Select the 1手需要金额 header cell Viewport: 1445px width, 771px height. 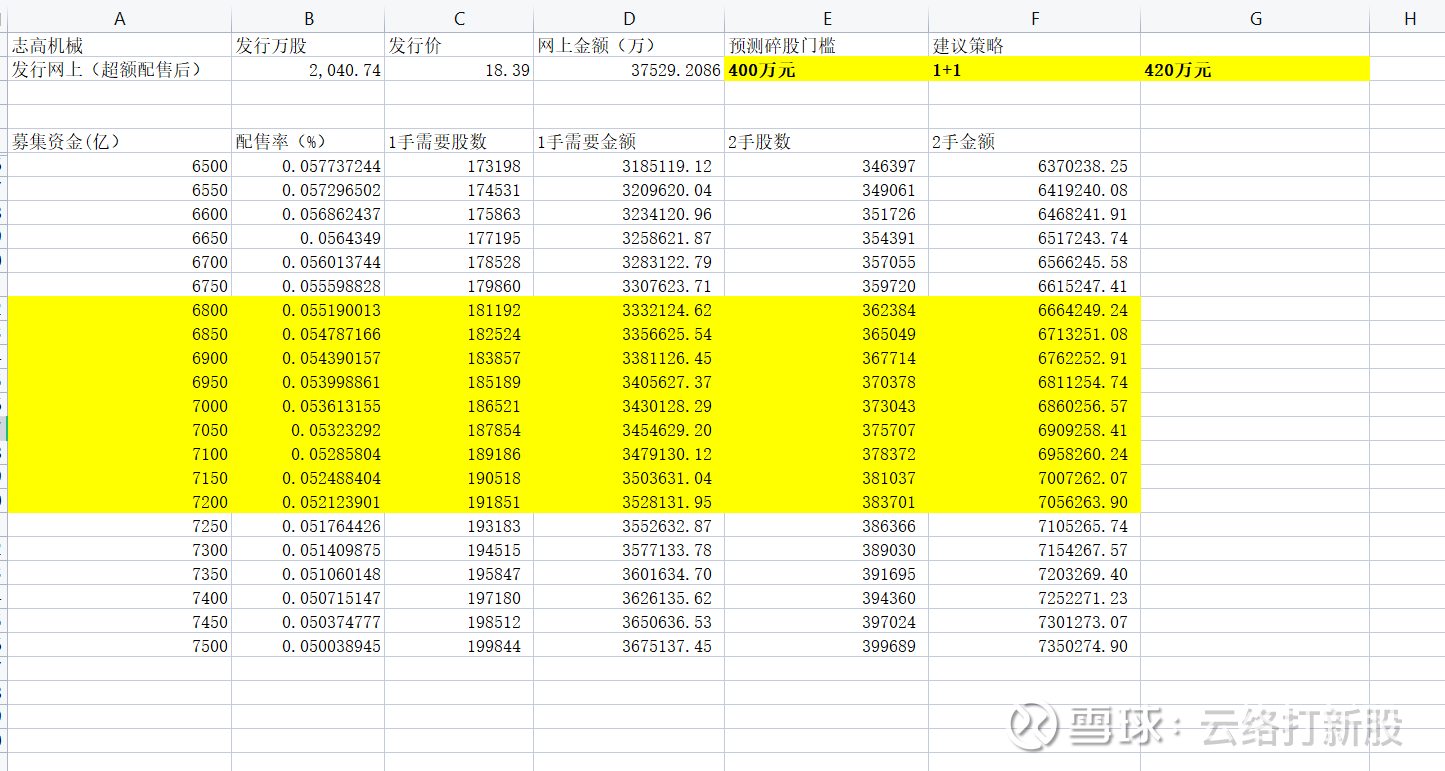click(629, 141)
